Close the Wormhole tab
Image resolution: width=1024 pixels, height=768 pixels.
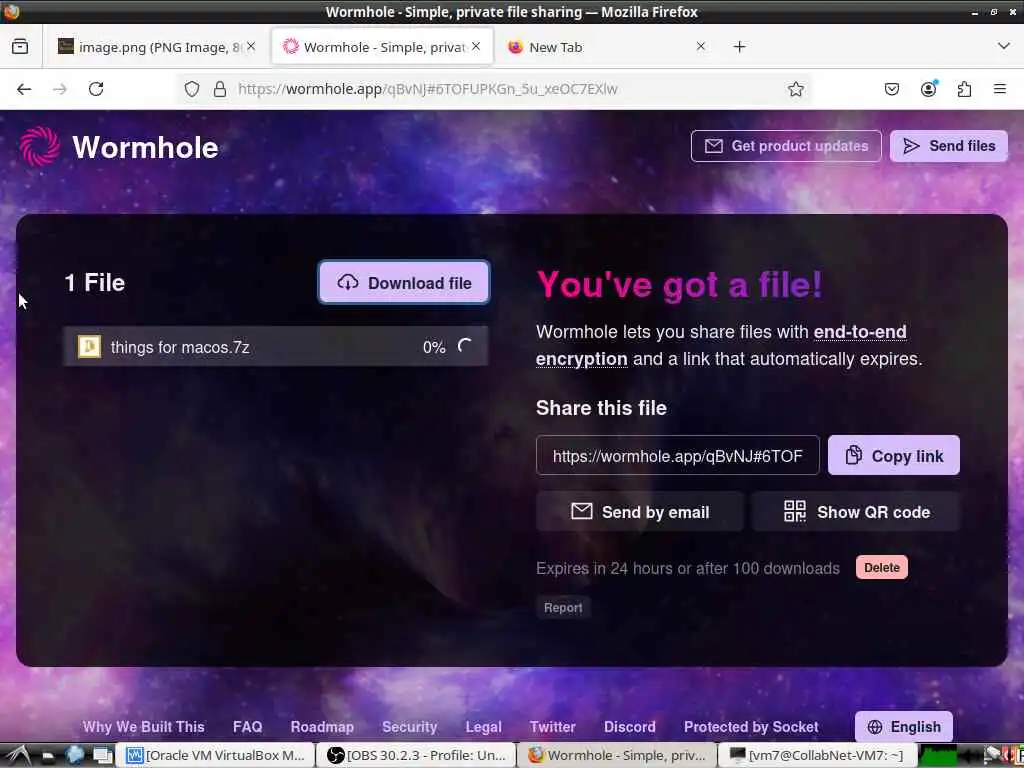coord(476,46)
